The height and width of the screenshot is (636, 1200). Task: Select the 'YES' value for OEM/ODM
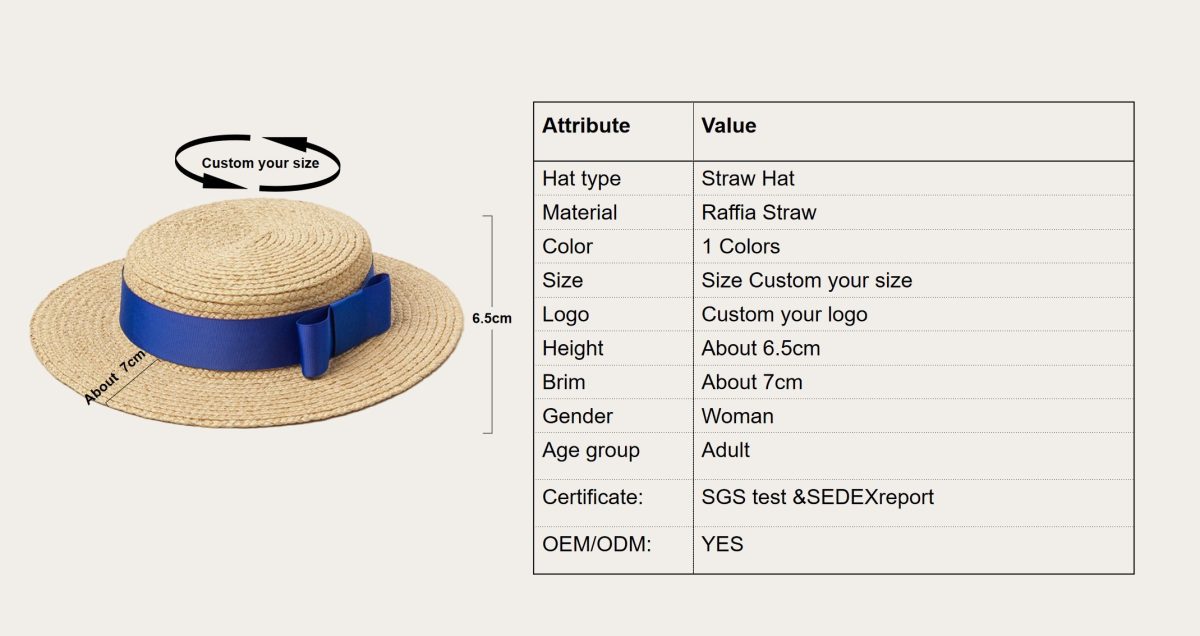point(722,545)
